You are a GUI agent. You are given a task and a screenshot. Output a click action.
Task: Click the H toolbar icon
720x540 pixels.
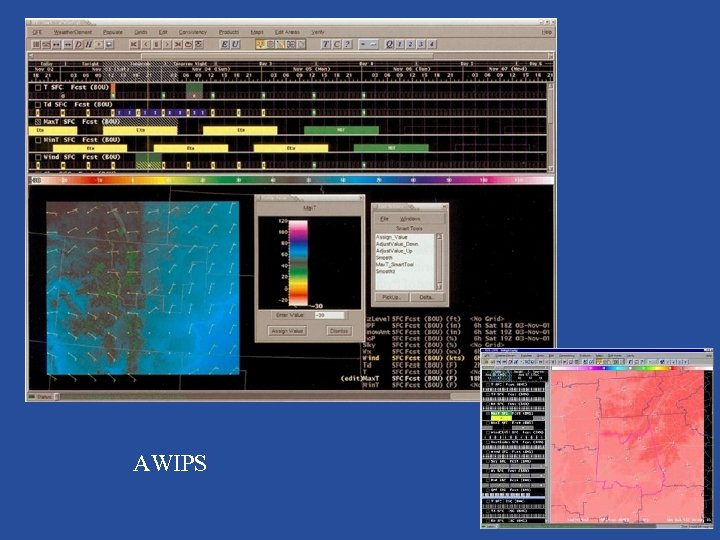(88, 45)
